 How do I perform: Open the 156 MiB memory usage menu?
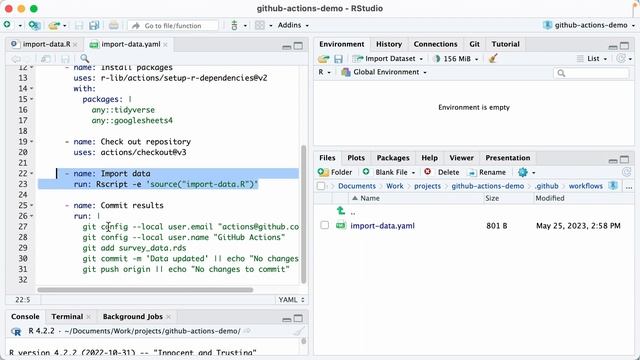tap(456, 59)
